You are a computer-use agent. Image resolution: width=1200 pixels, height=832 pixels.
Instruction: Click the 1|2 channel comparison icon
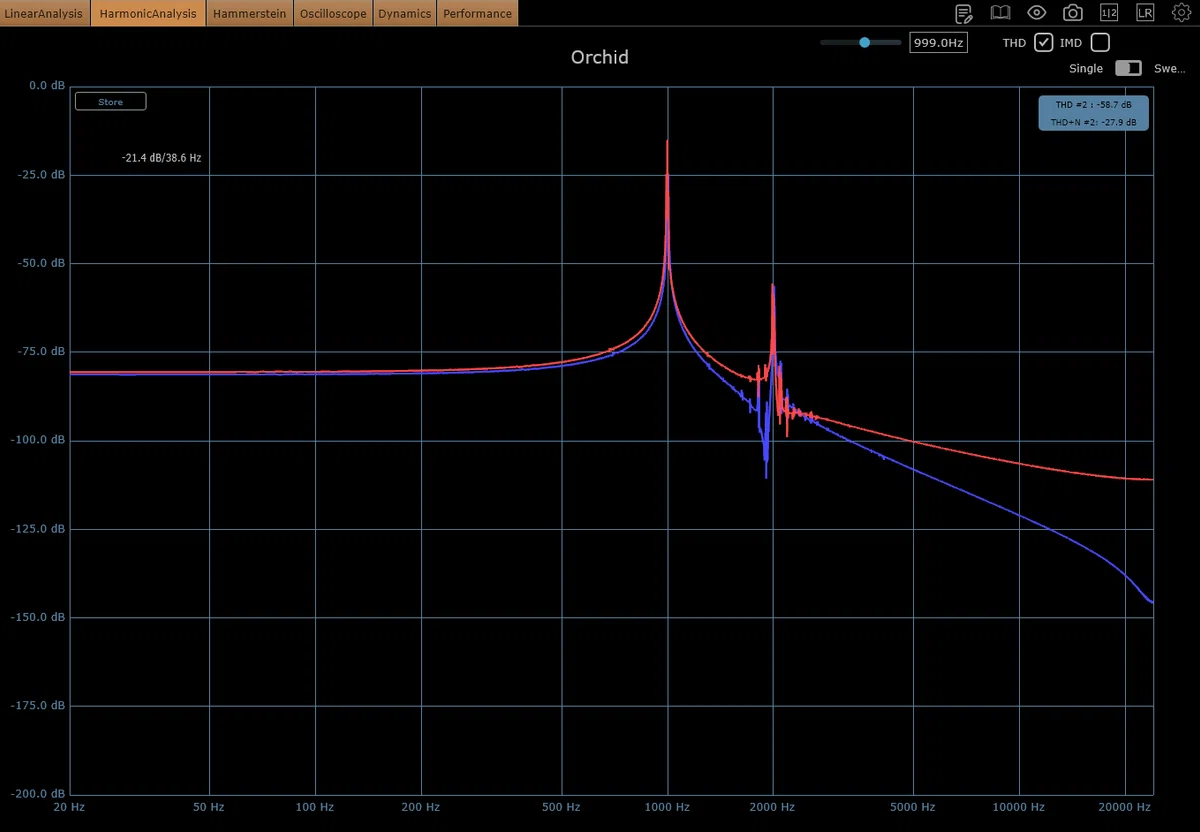coord(1109,13)
